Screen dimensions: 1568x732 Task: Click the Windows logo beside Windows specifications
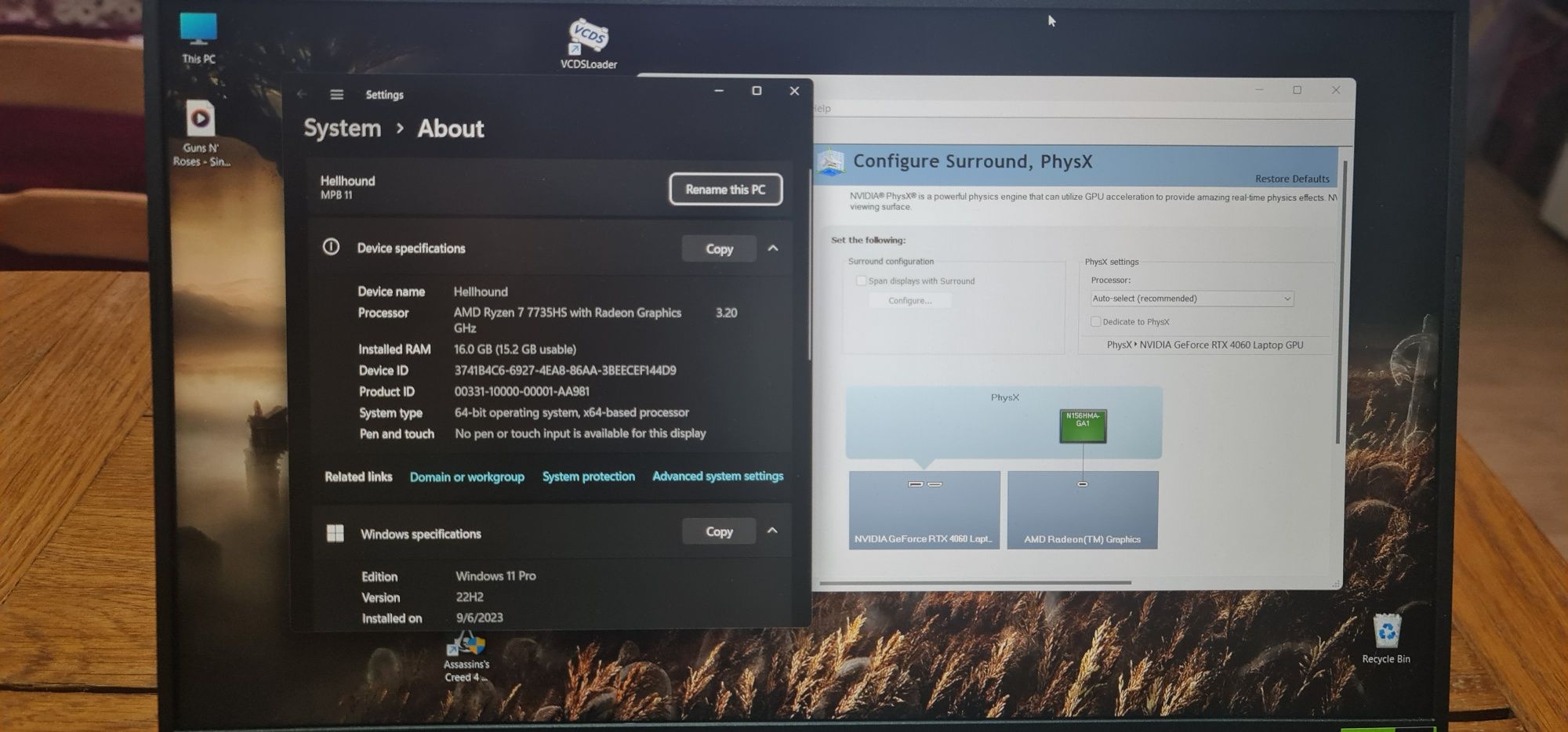tap(335, 534)
